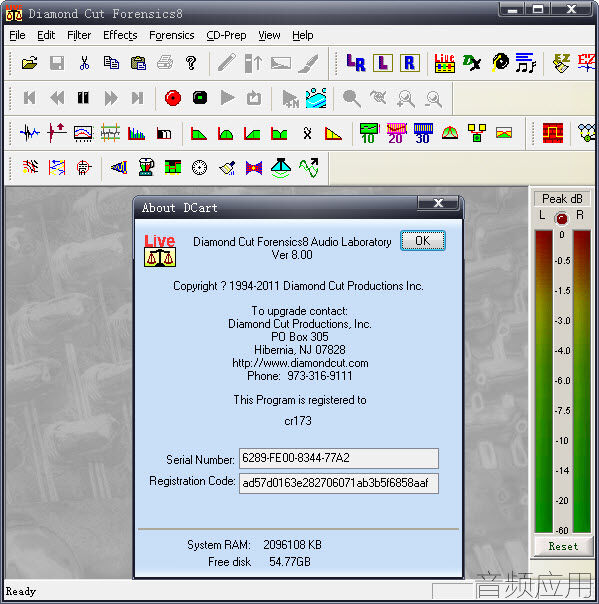Click the rewind double-arrow button
Viewport: 599px width, 604px height.
(x=57, y=98)
